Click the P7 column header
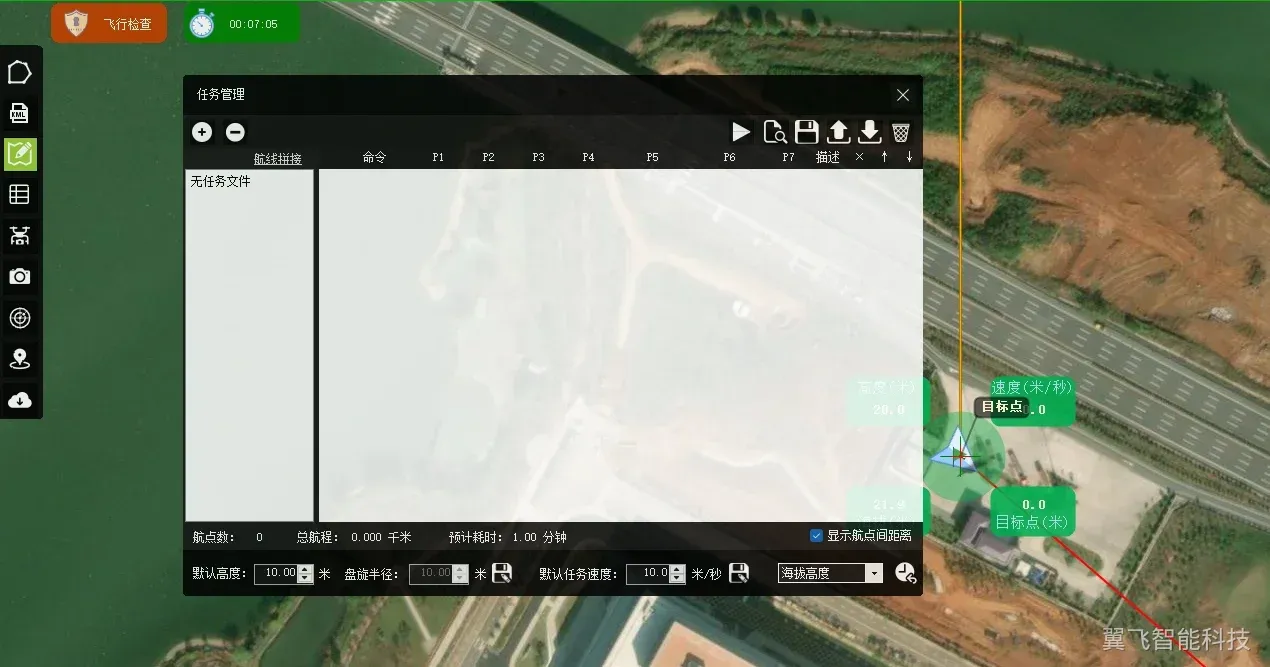This screenshot has height=667, width=1270. click(x=788, y=157)
